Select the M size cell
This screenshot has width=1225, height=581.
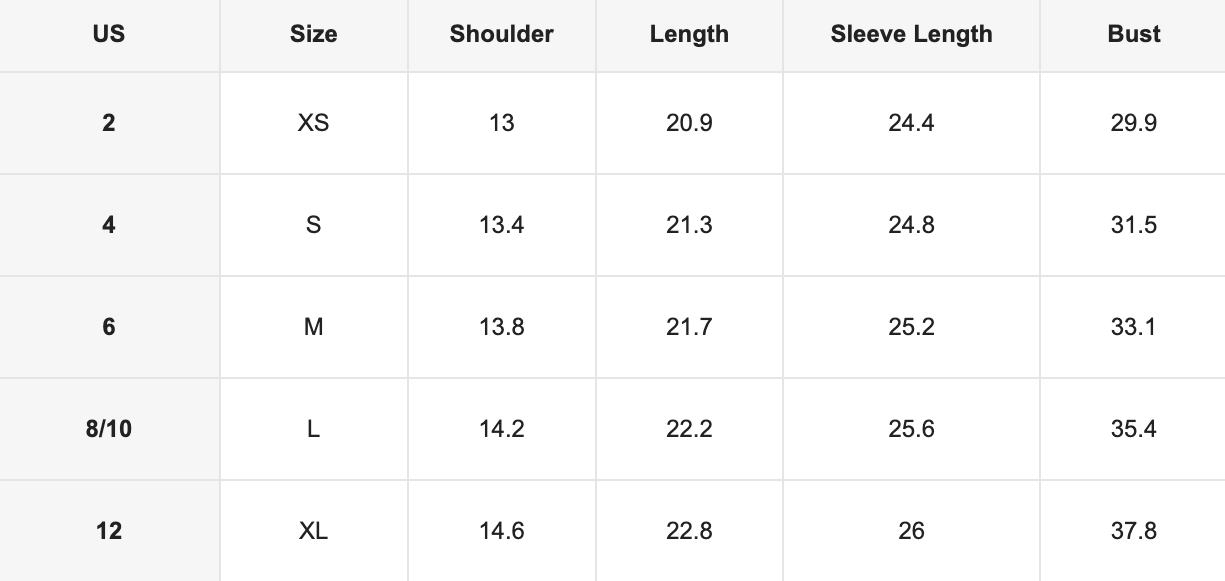[x=313, y=327]
